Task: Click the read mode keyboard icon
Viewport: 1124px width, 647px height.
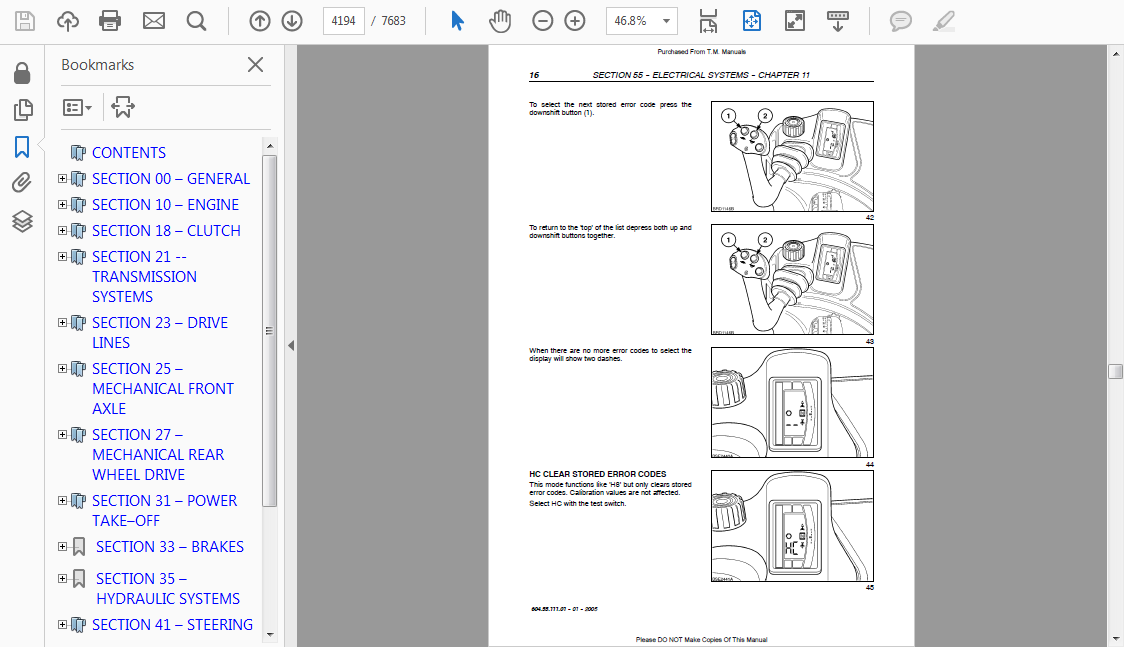Action: click(837, 21)
